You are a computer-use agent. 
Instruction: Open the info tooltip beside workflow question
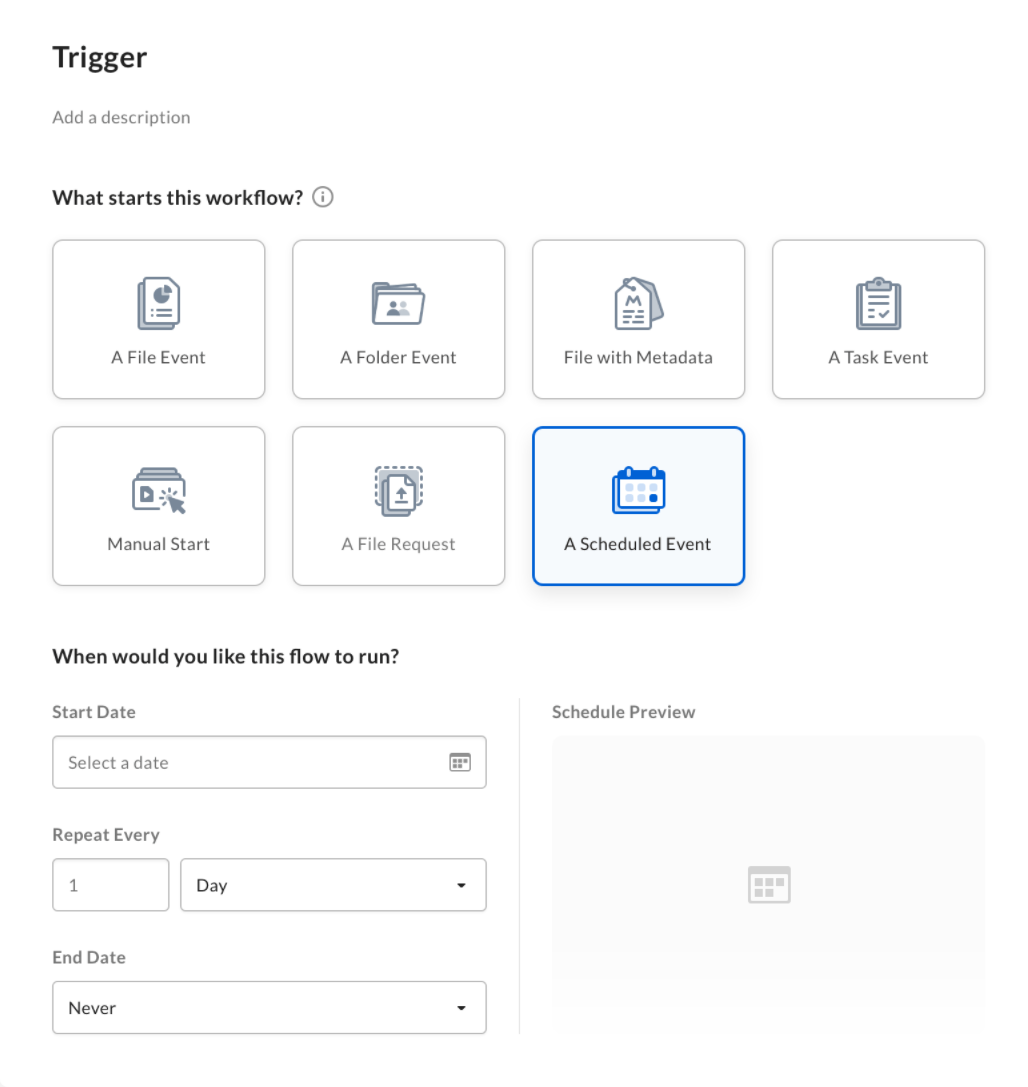[x=323, y=198]
